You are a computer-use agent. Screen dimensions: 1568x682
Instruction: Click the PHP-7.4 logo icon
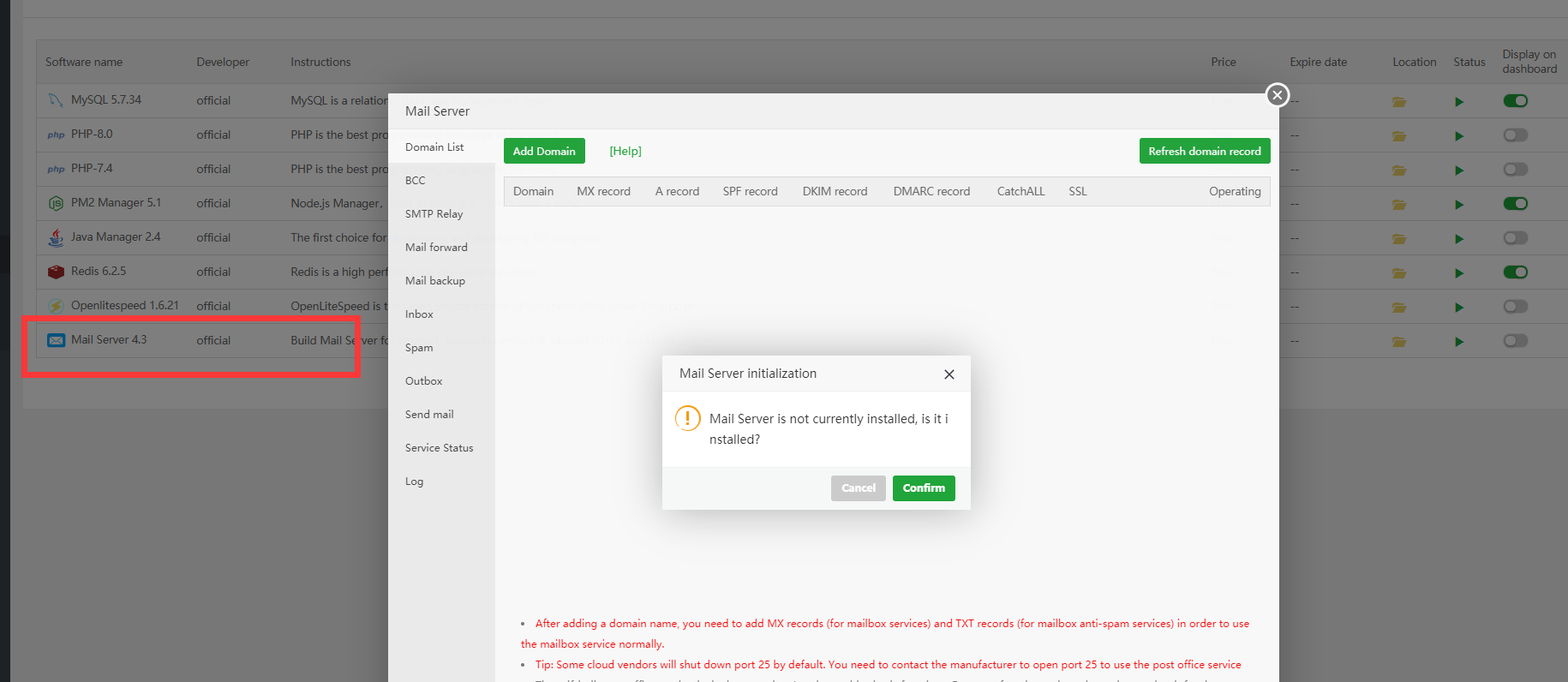coord(56,169)
